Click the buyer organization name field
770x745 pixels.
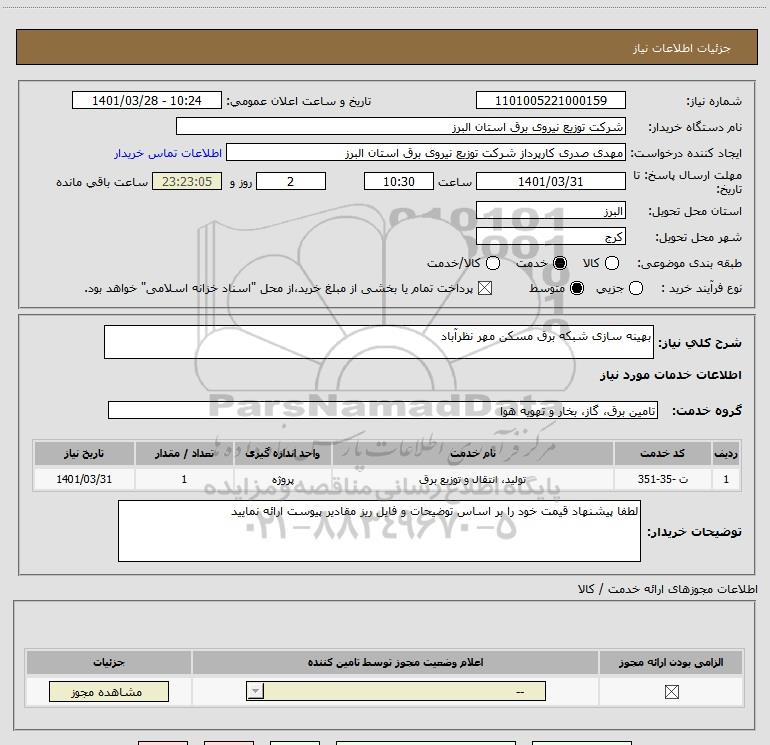pos(401,127)
